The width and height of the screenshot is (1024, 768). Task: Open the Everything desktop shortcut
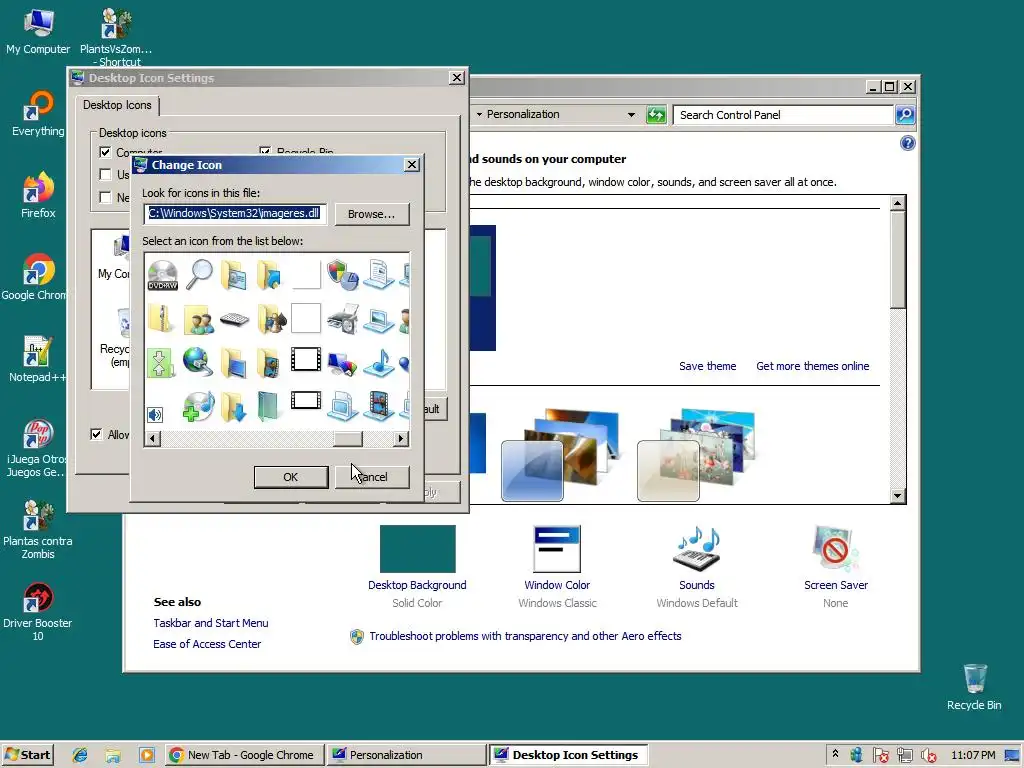[x=38, y=114]
